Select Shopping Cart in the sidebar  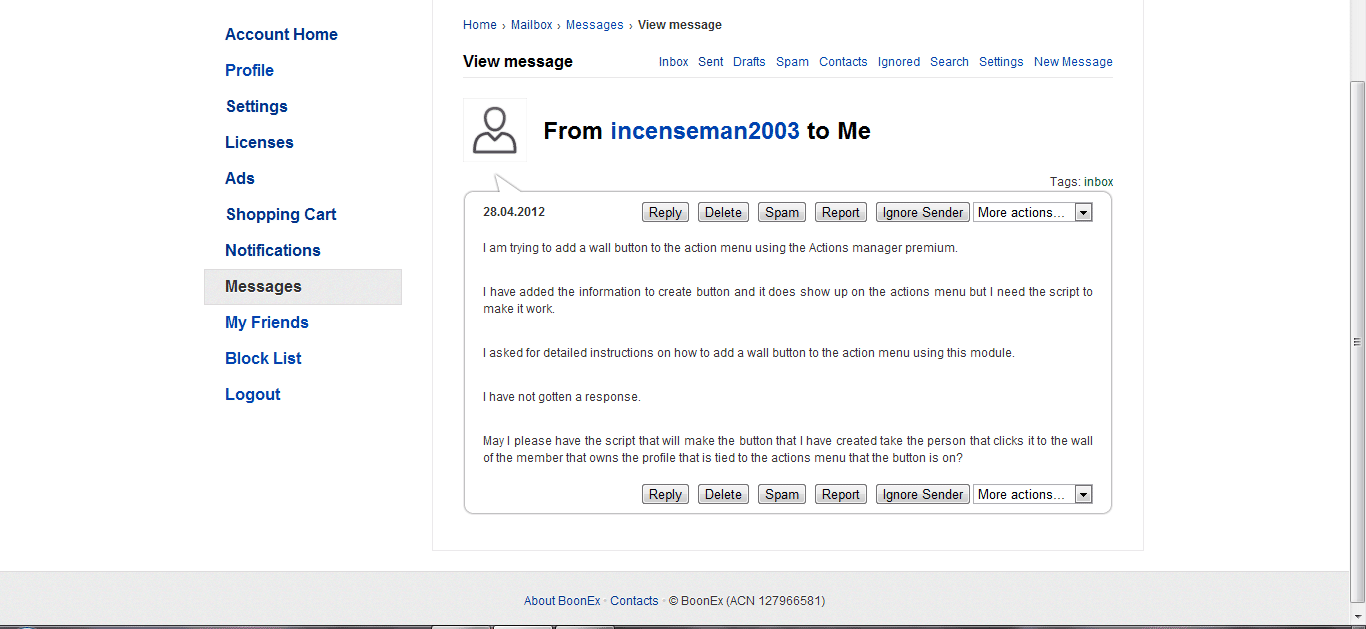[x=281, y=214]
